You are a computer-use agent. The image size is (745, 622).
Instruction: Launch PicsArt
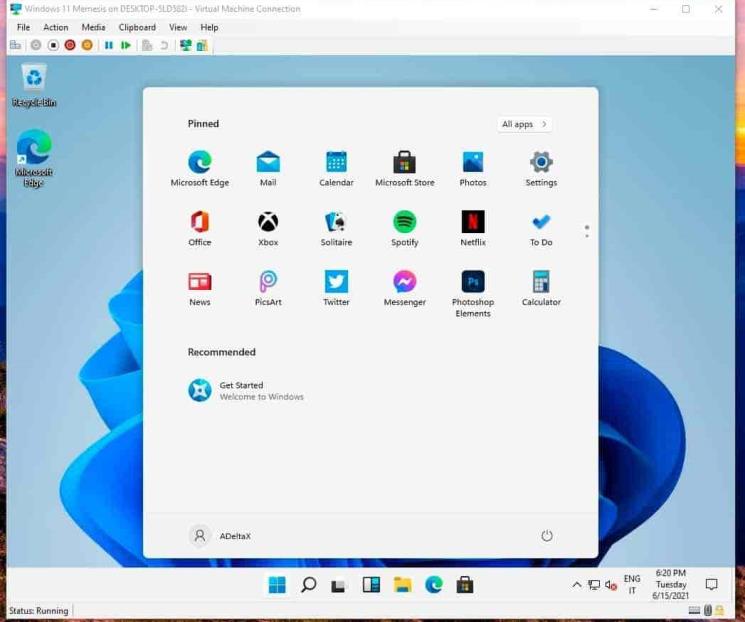268,288
